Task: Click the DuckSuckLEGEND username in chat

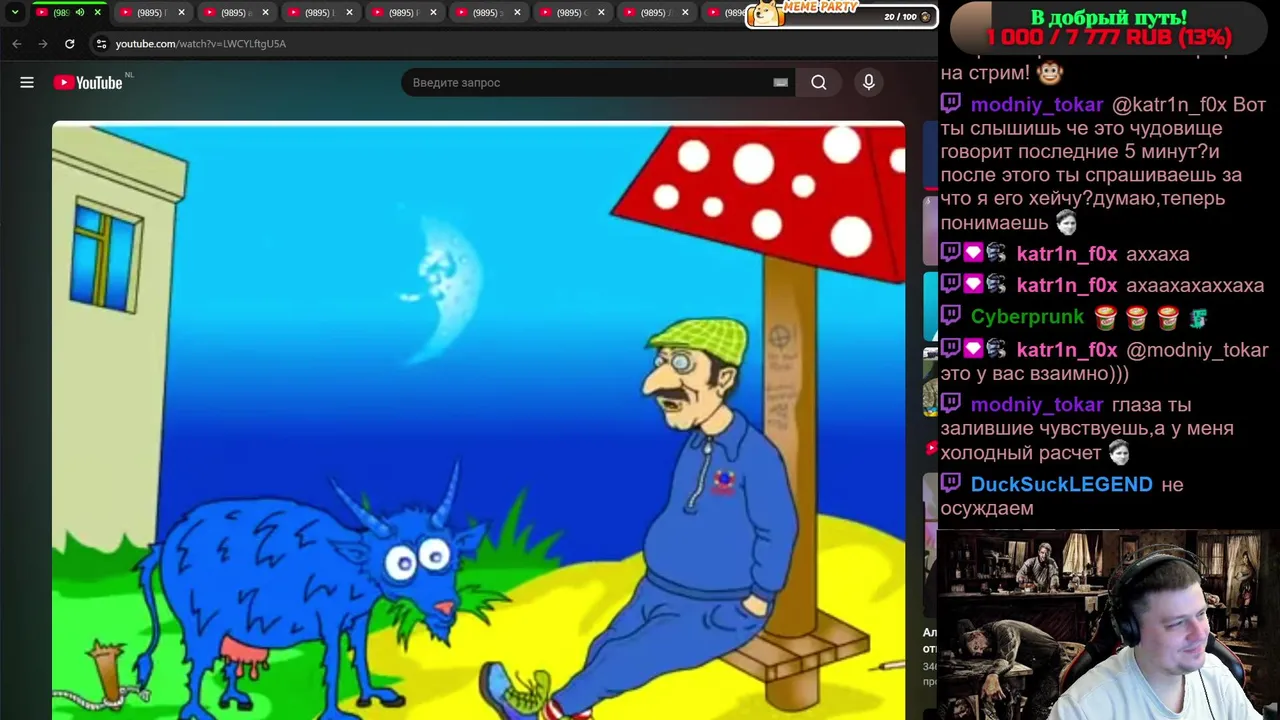Action: [1061, 485]
